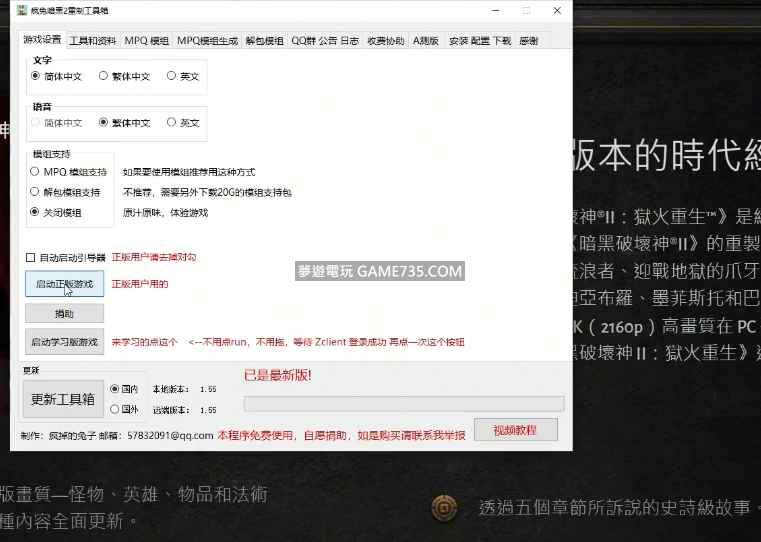The width and height of the screenshot is (761, 542).
Task: Switch to MPQ模组生成 tab
Action: (x=207, y=41)
